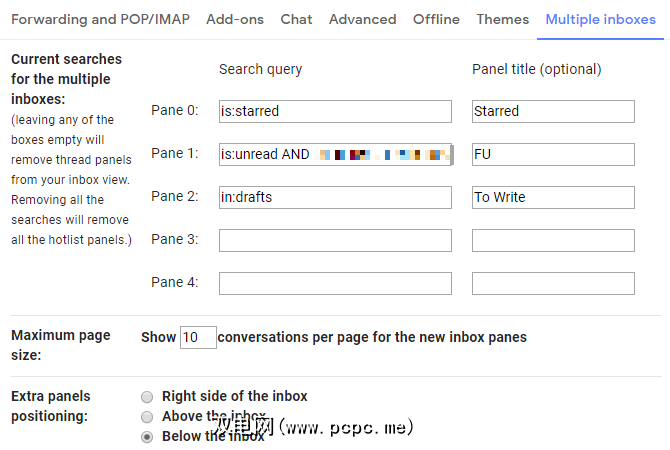Click the Multiple inboxes tab
Image resolution: width=670 pixels, height=450 pixels.
pyautogui.click(x=600, y=19)
